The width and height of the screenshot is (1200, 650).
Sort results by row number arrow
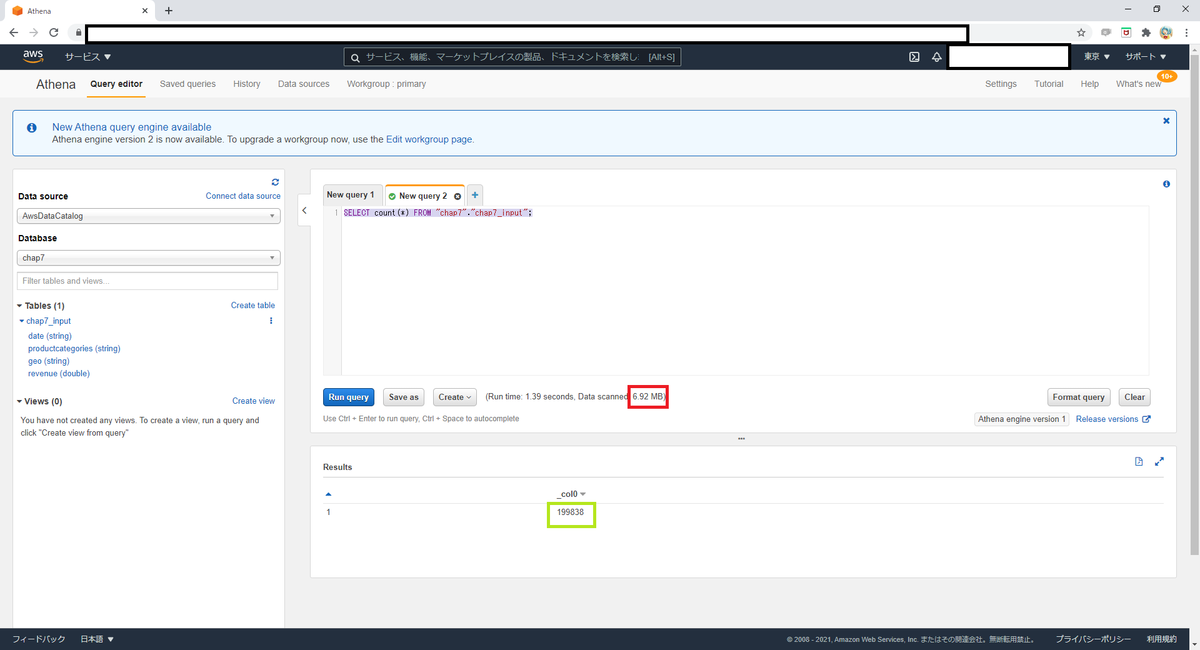click(328, 494)
